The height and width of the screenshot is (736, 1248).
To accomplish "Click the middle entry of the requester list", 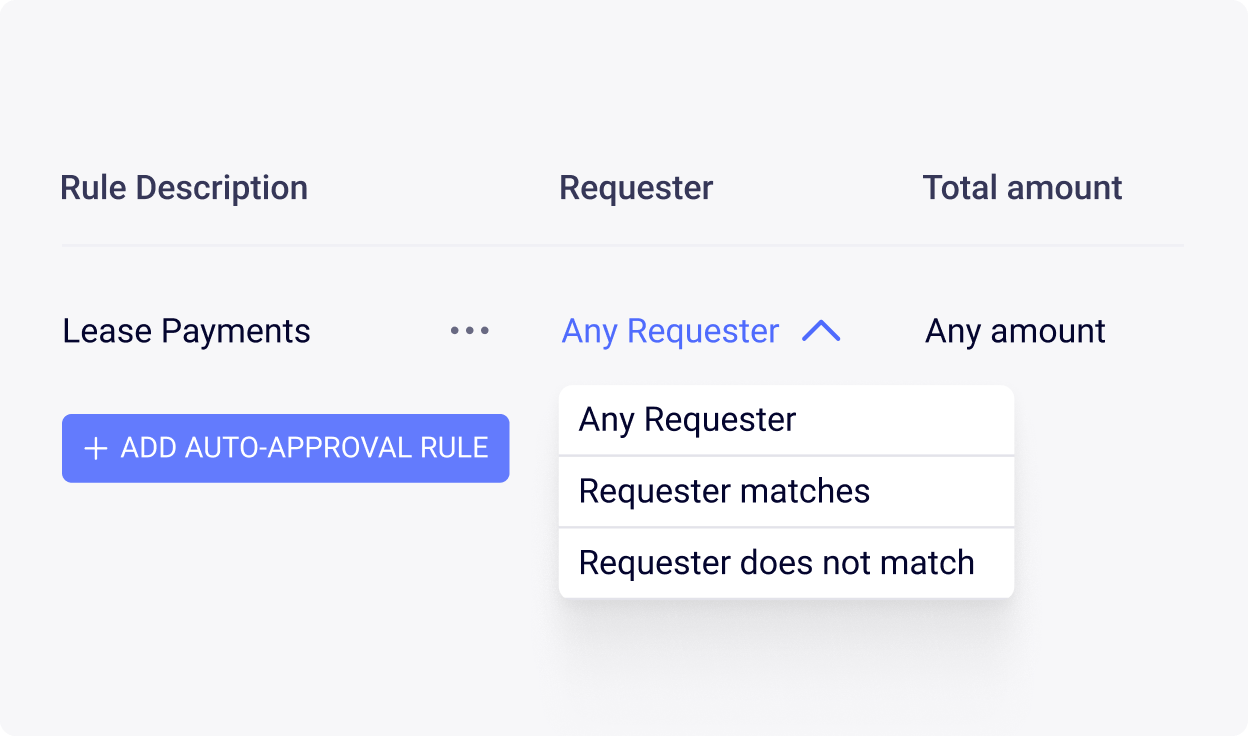I will point(723,491).
